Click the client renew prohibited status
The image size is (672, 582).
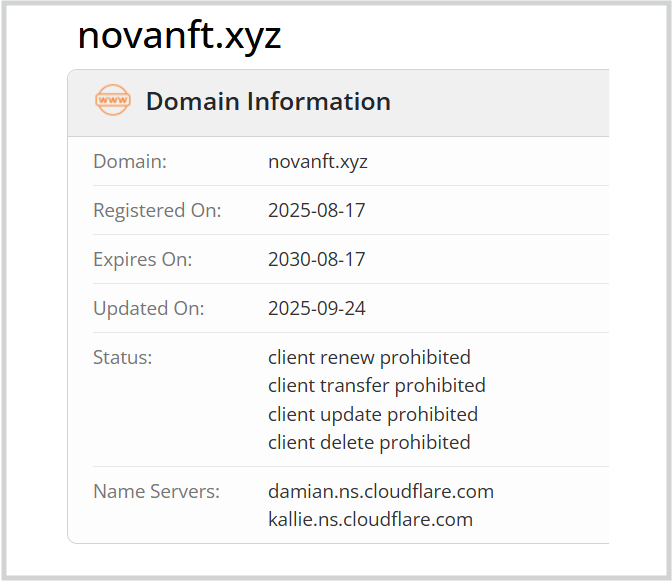369,357
